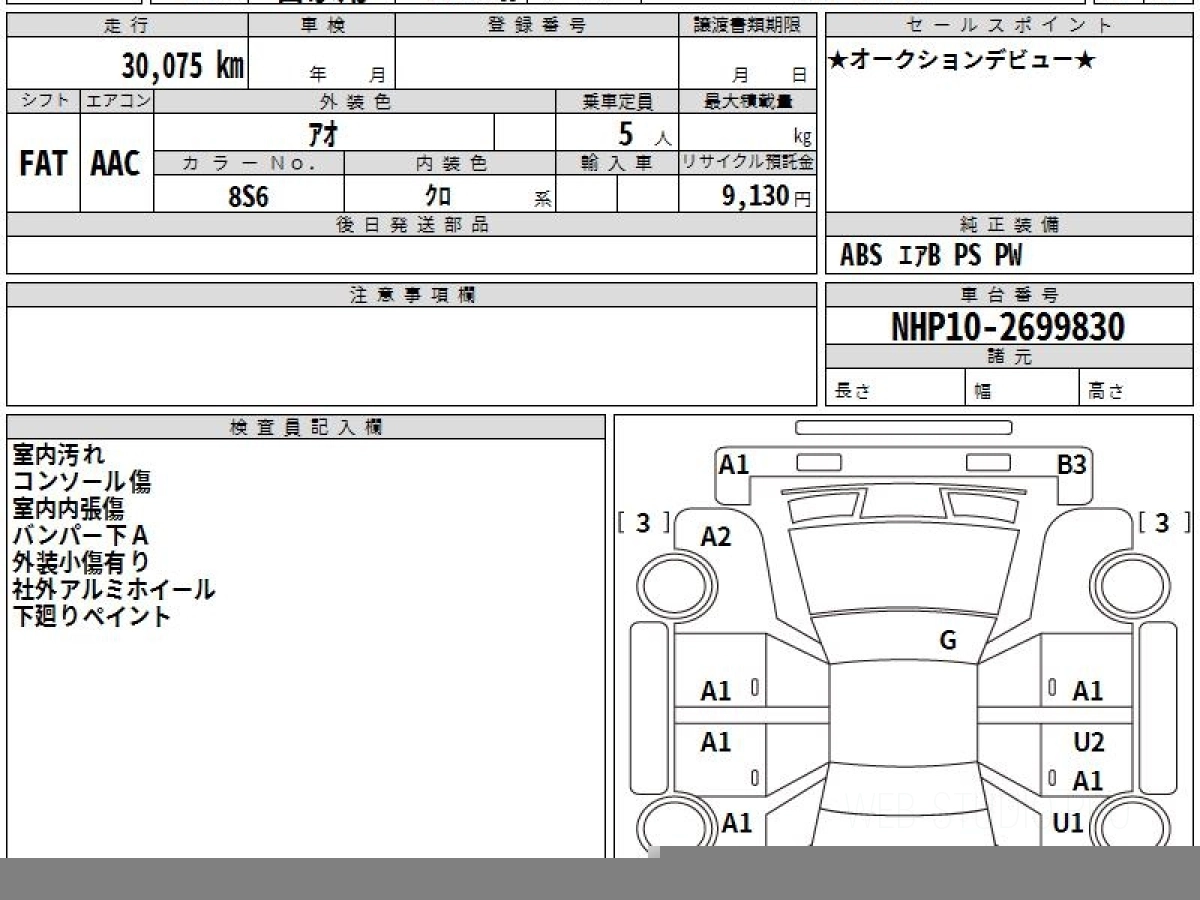1200x900 pixels.
Task: Select the FAT shift type cell
Action: 43,164
